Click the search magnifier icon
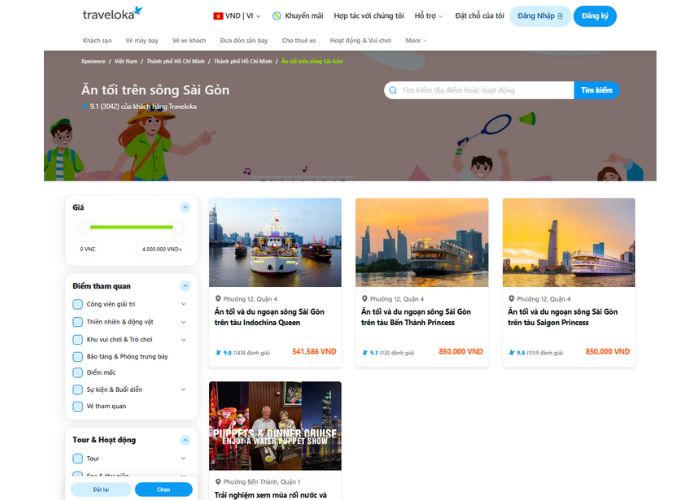Viewport: 700px width, 500px height. (x=394, y=90)
